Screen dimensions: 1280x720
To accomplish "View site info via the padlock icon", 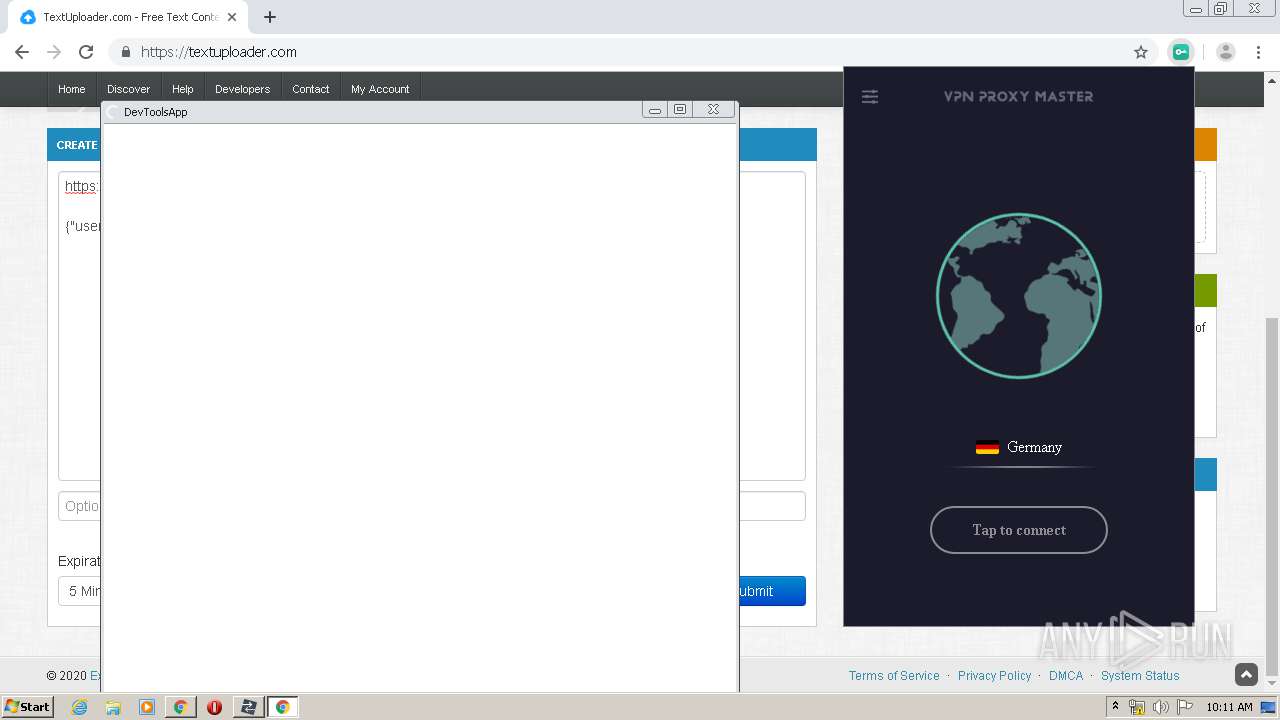I will point(126,52).
